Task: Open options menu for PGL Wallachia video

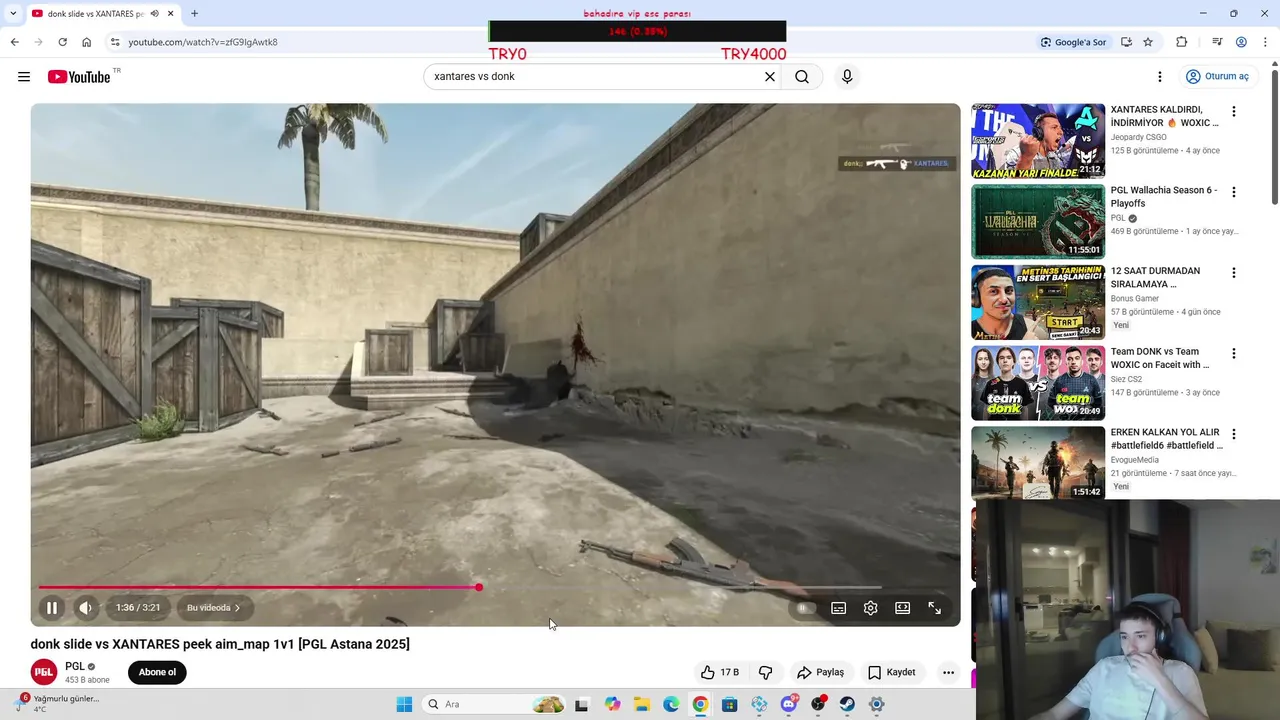Action: 1234,192
